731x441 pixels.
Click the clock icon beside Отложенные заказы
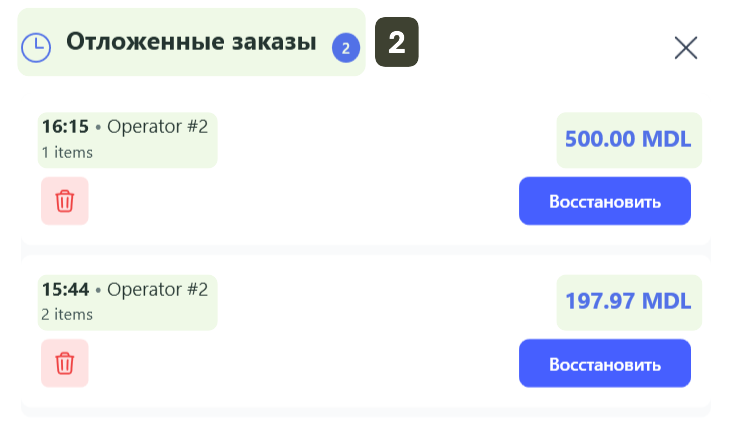[37, 46]
